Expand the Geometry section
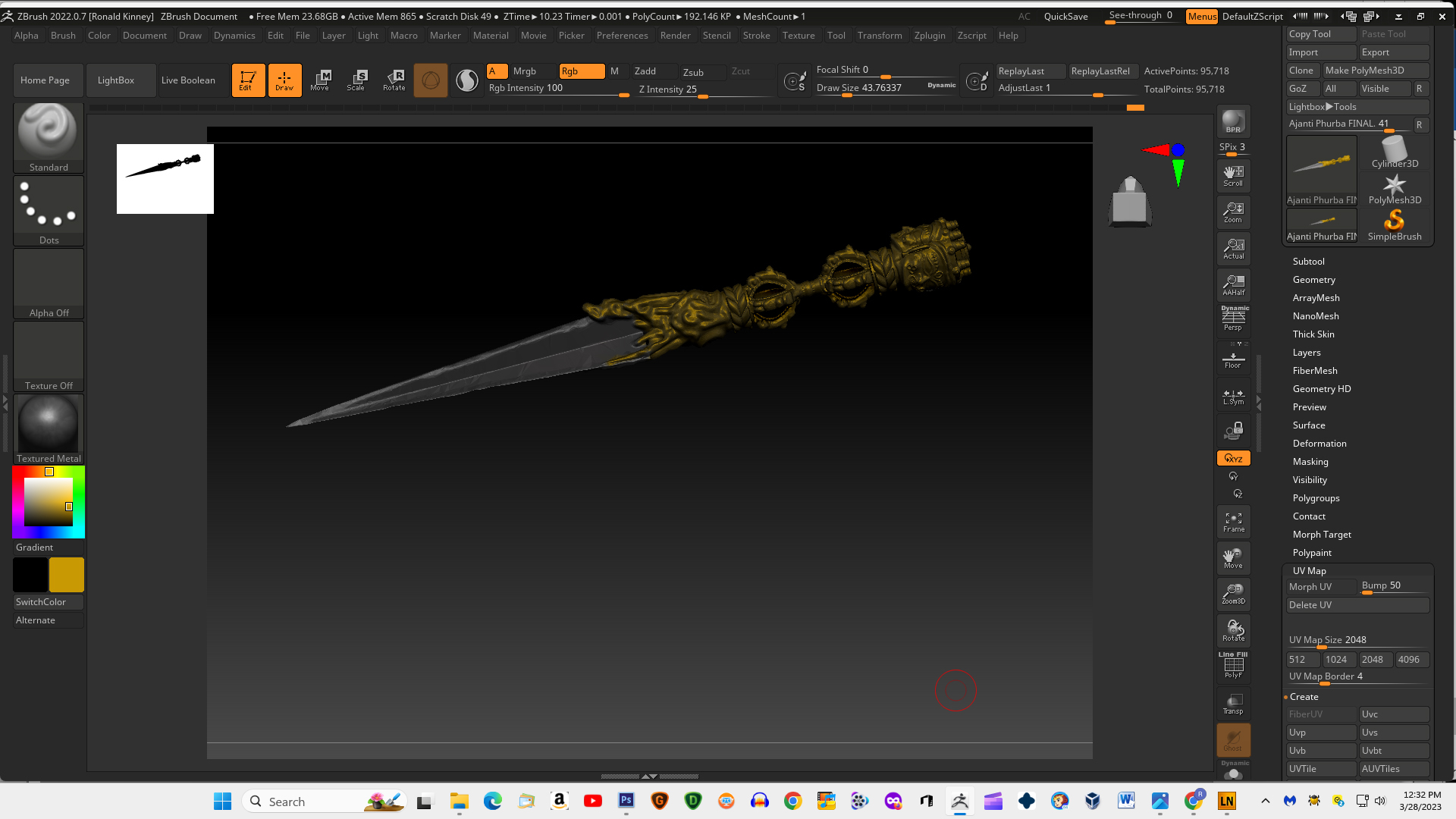Screen dimensions: 1456x819 pyautogui.click(x=1313, y=280)
